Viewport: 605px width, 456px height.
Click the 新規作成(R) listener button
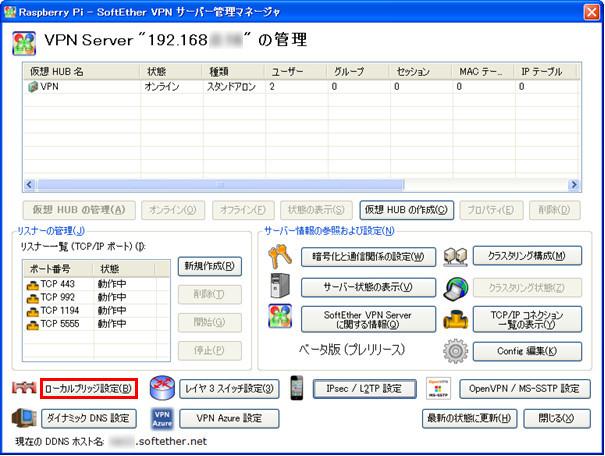click(210, 266)
